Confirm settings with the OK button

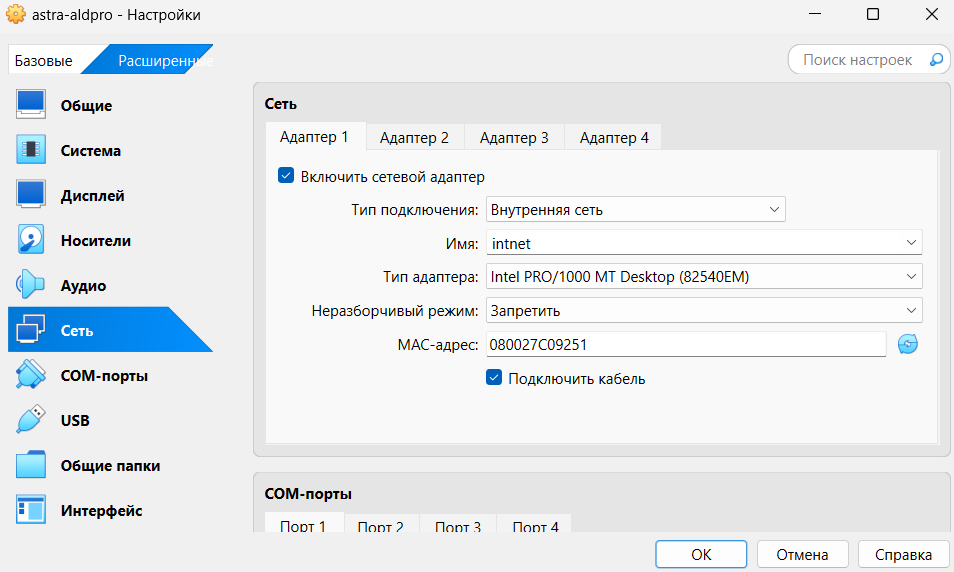(x=701, y=554)
